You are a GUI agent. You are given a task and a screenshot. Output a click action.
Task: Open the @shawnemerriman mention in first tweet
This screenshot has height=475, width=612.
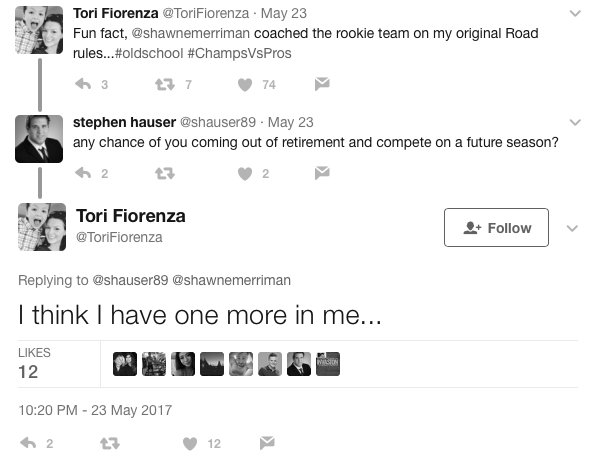(190, 34)
